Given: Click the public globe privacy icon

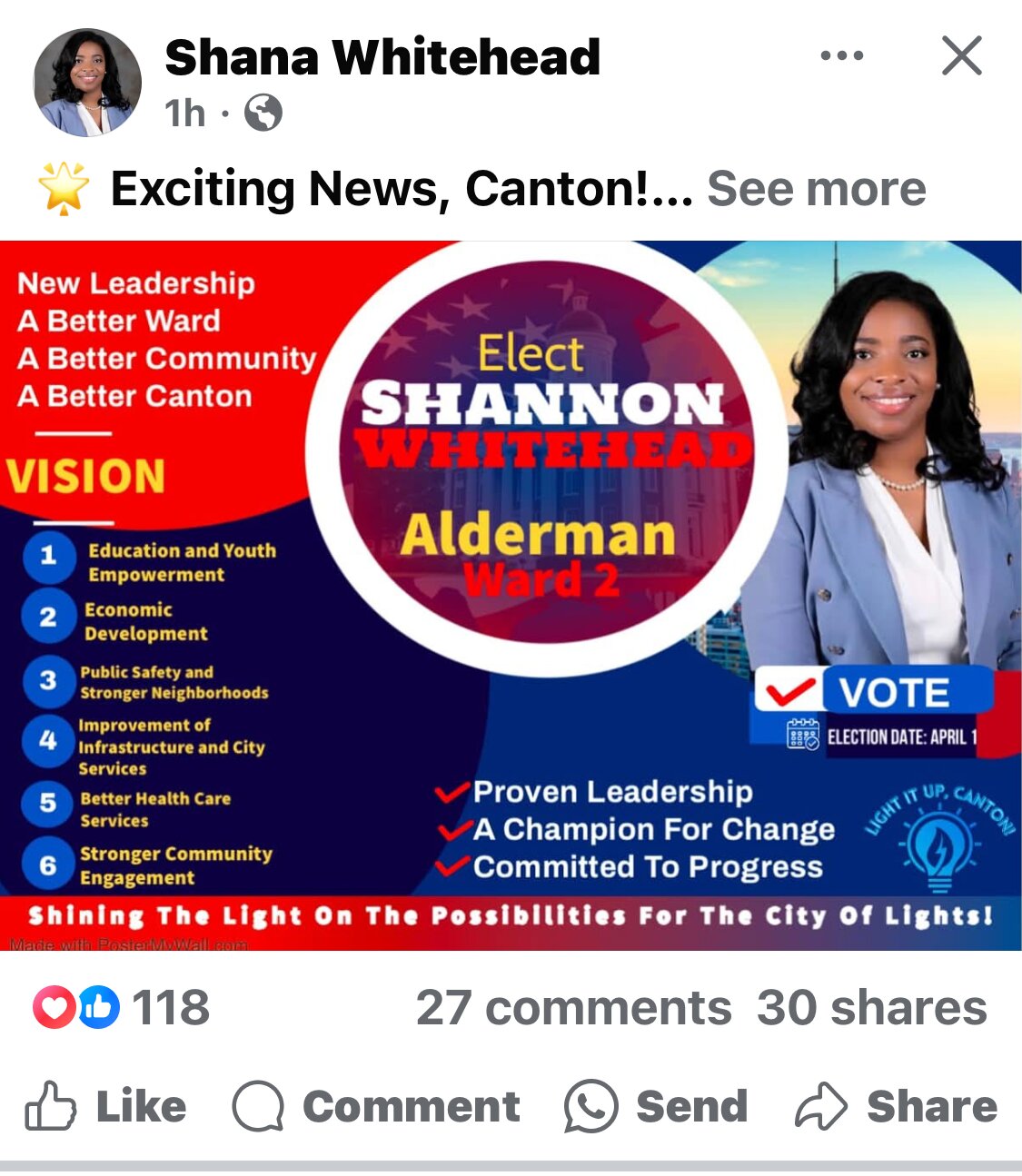Looking at the screenshot, I should 263,114.
